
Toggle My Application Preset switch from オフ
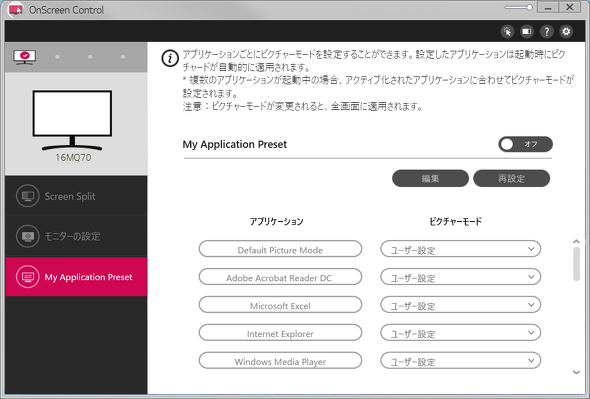(525, 144)
